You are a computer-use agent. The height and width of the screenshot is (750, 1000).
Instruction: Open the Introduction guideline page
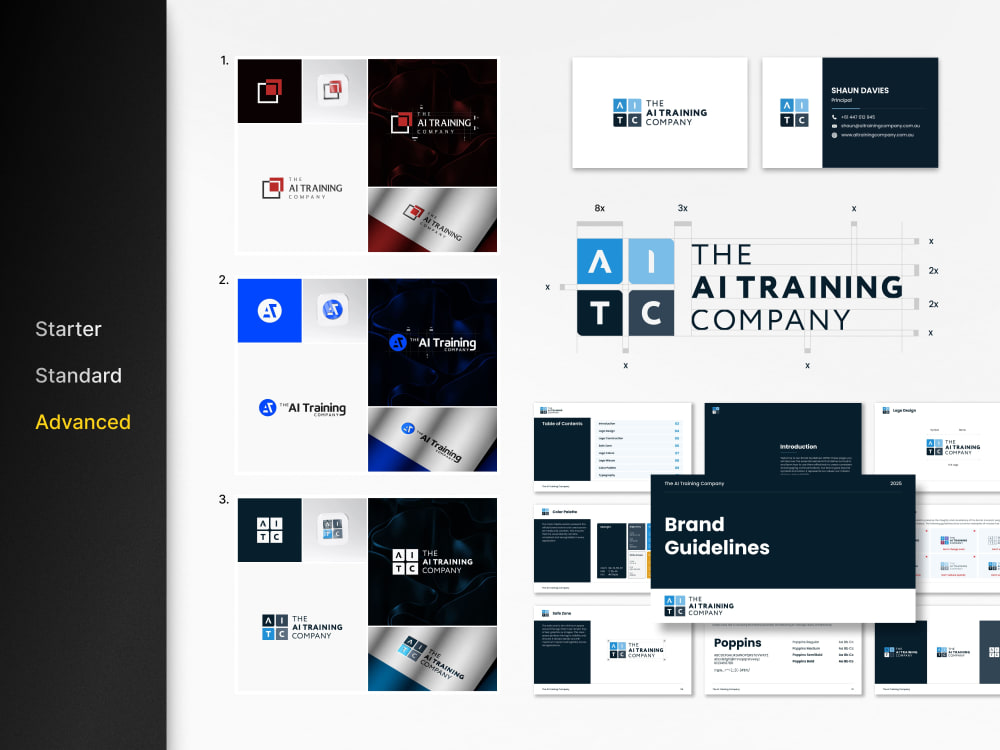click(x=783, y=439)
